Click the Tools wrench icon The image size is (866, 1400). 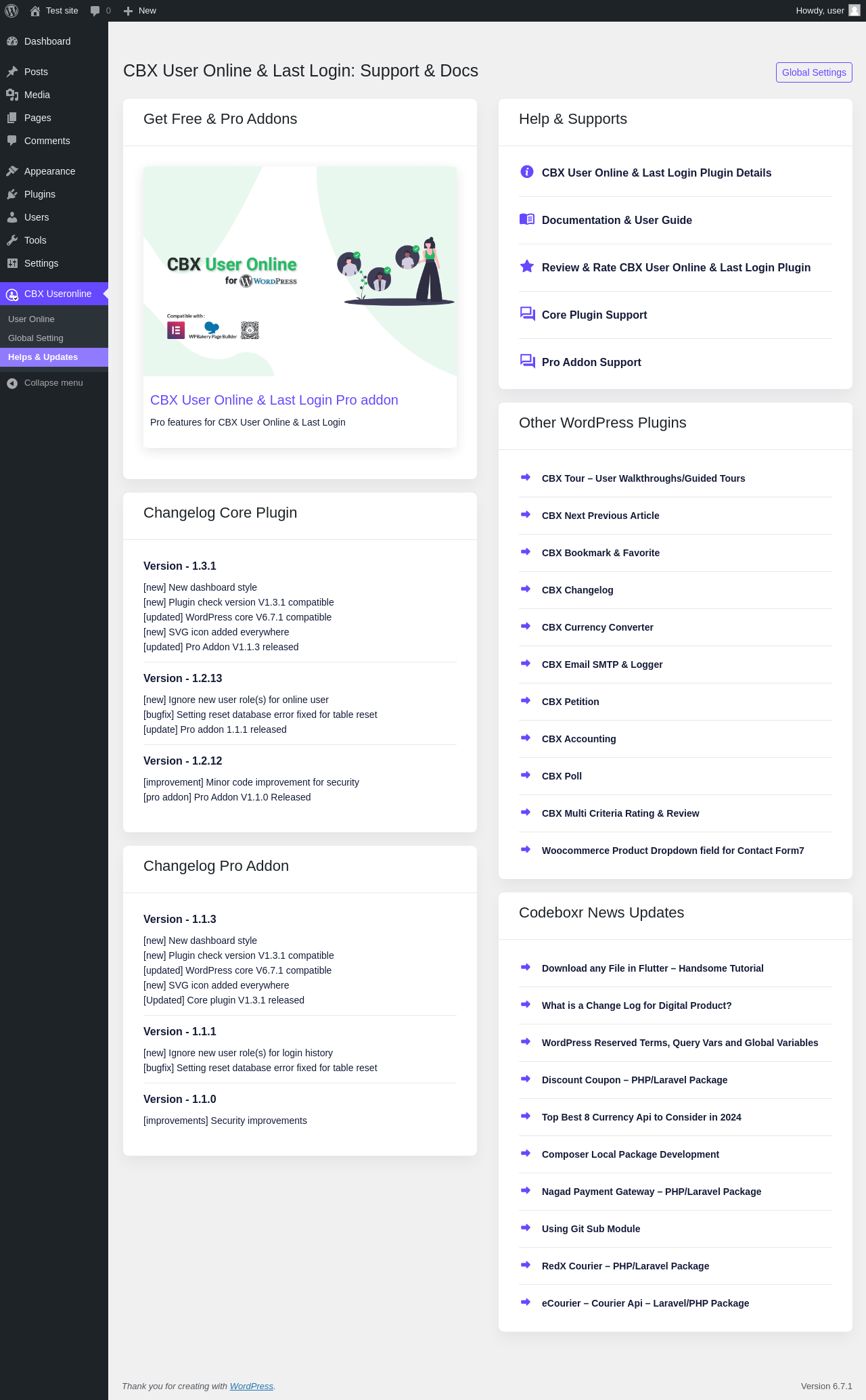[12, 240]
